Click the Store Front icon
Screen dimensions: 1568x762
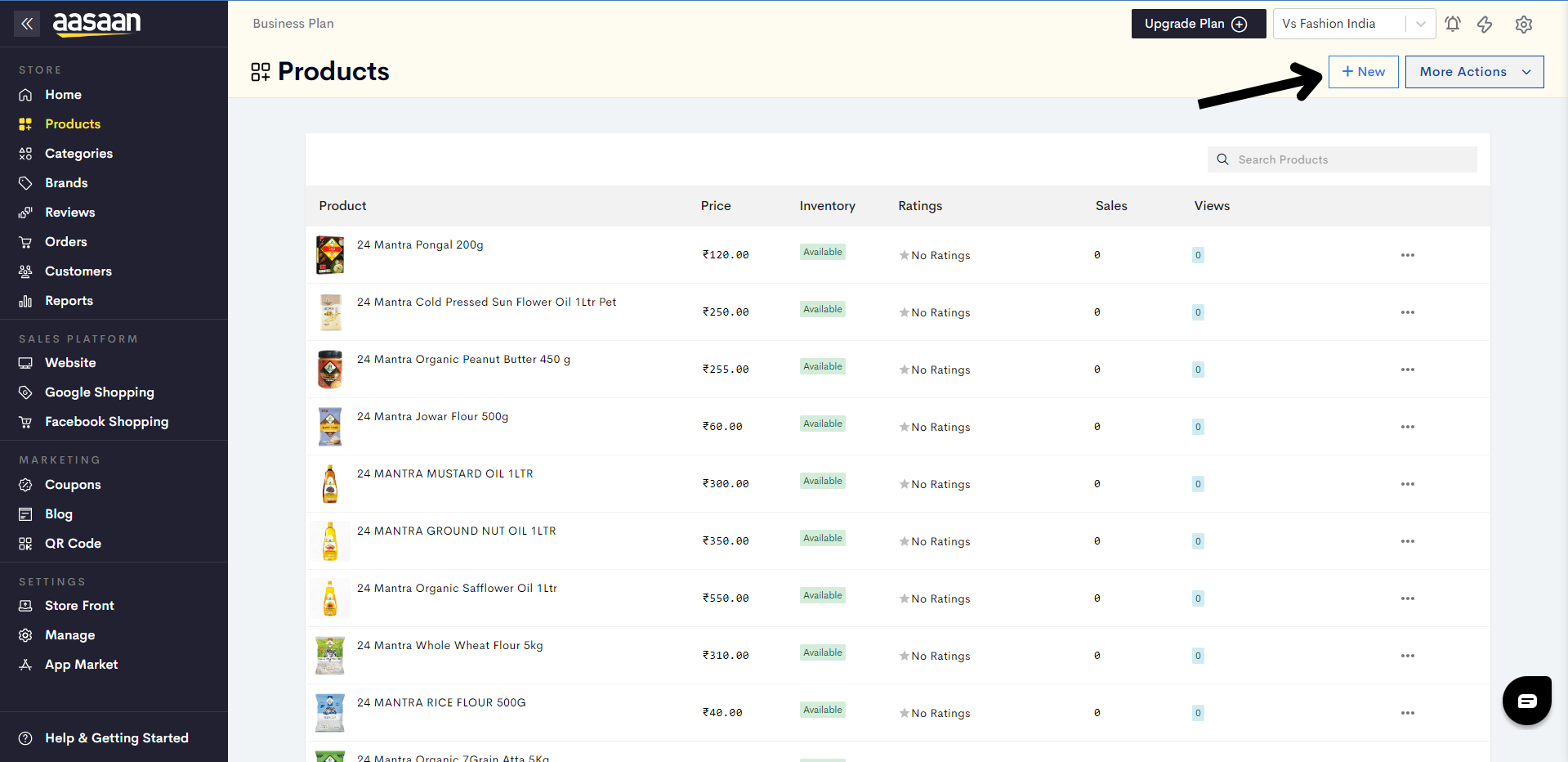[x=25, y=606]
